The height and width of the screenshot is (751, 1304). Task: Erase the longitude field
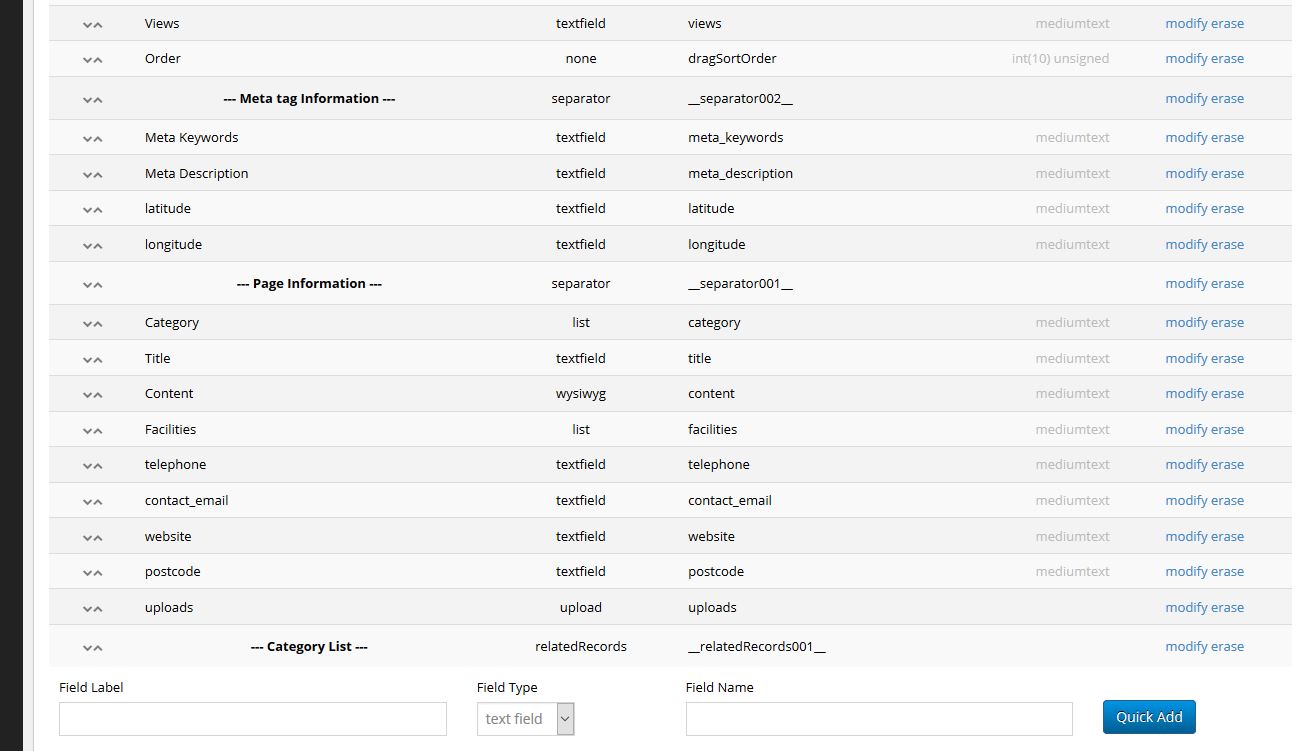pos(1228,244)
